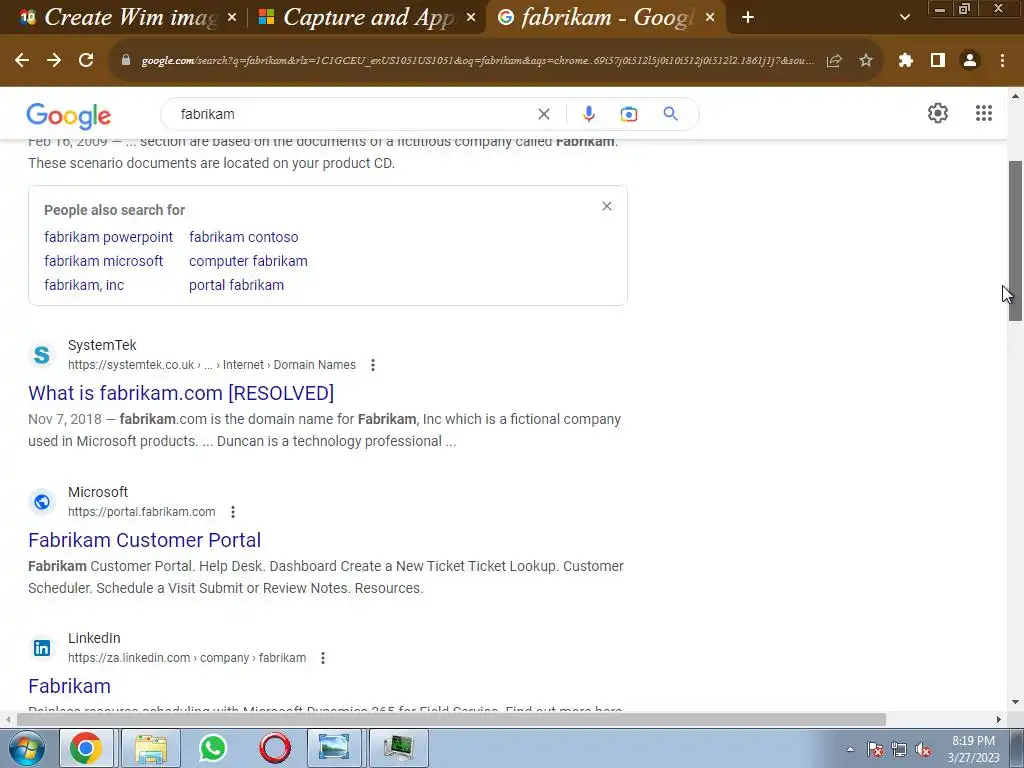Click the horizontal scrollbar right arrow
The image size is (1024, 768).
click(x=999, y=720)
